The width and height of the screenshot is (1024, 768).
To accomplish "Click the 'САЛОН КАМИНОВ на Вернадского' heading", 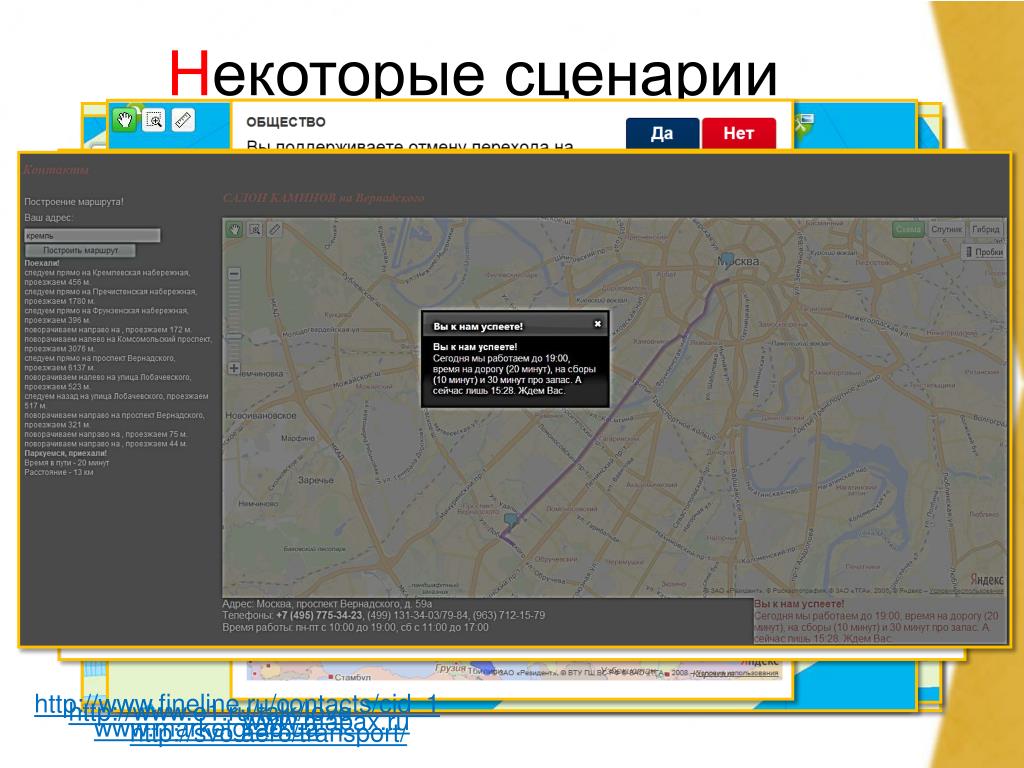I will (324, 197).
